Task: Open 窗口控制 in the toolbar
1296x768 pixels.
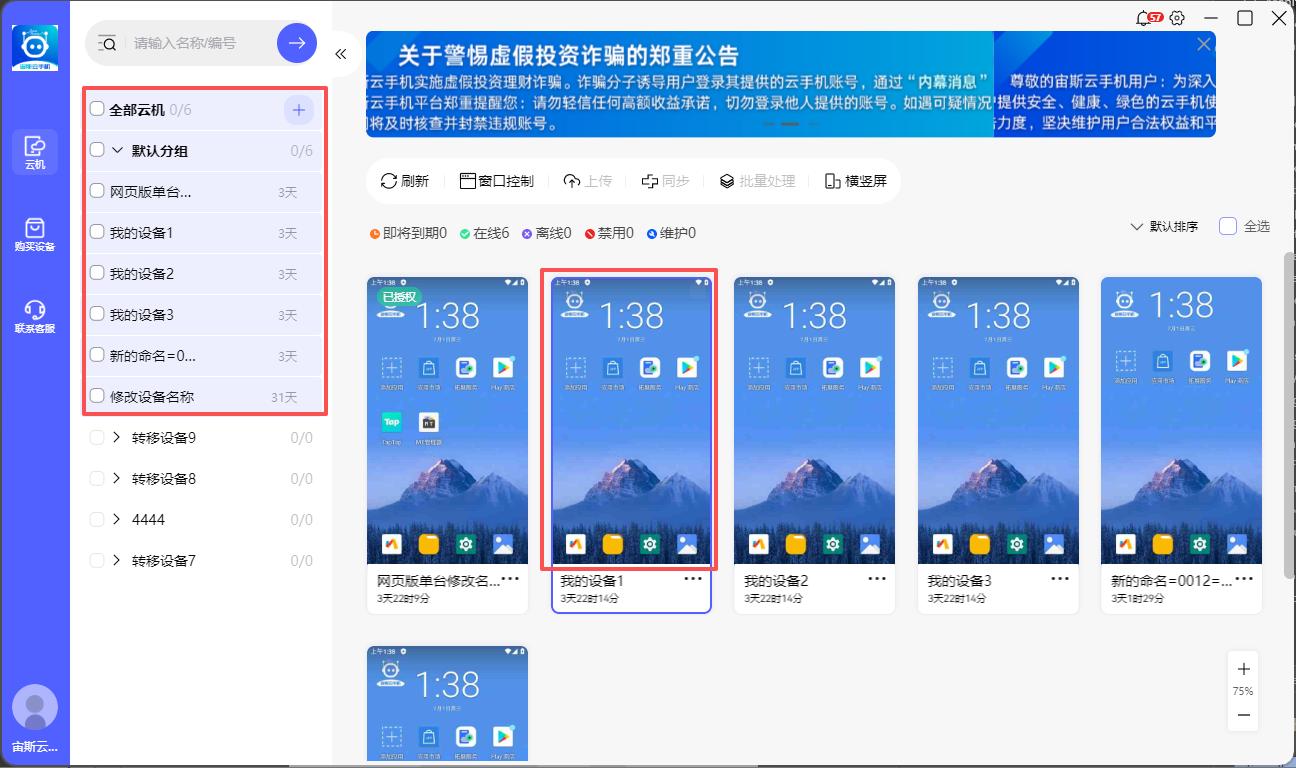Action: click(496, 181)
